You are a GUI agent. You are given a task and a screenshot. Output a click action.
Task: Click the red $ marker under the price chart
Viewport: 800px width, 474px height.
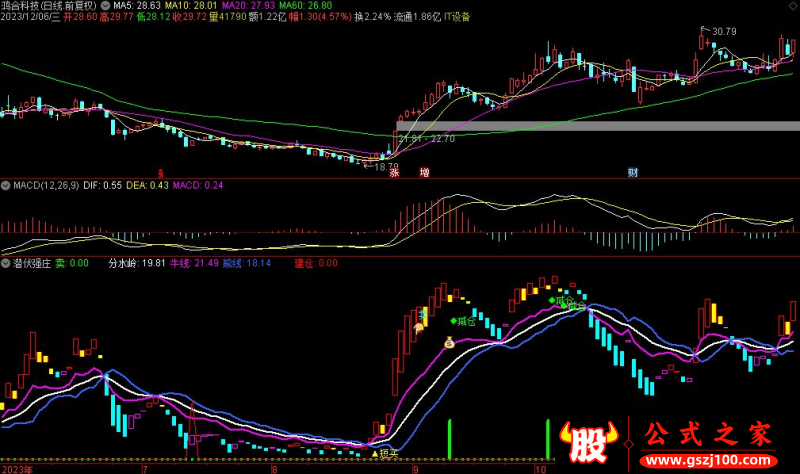tap(161, 173)
